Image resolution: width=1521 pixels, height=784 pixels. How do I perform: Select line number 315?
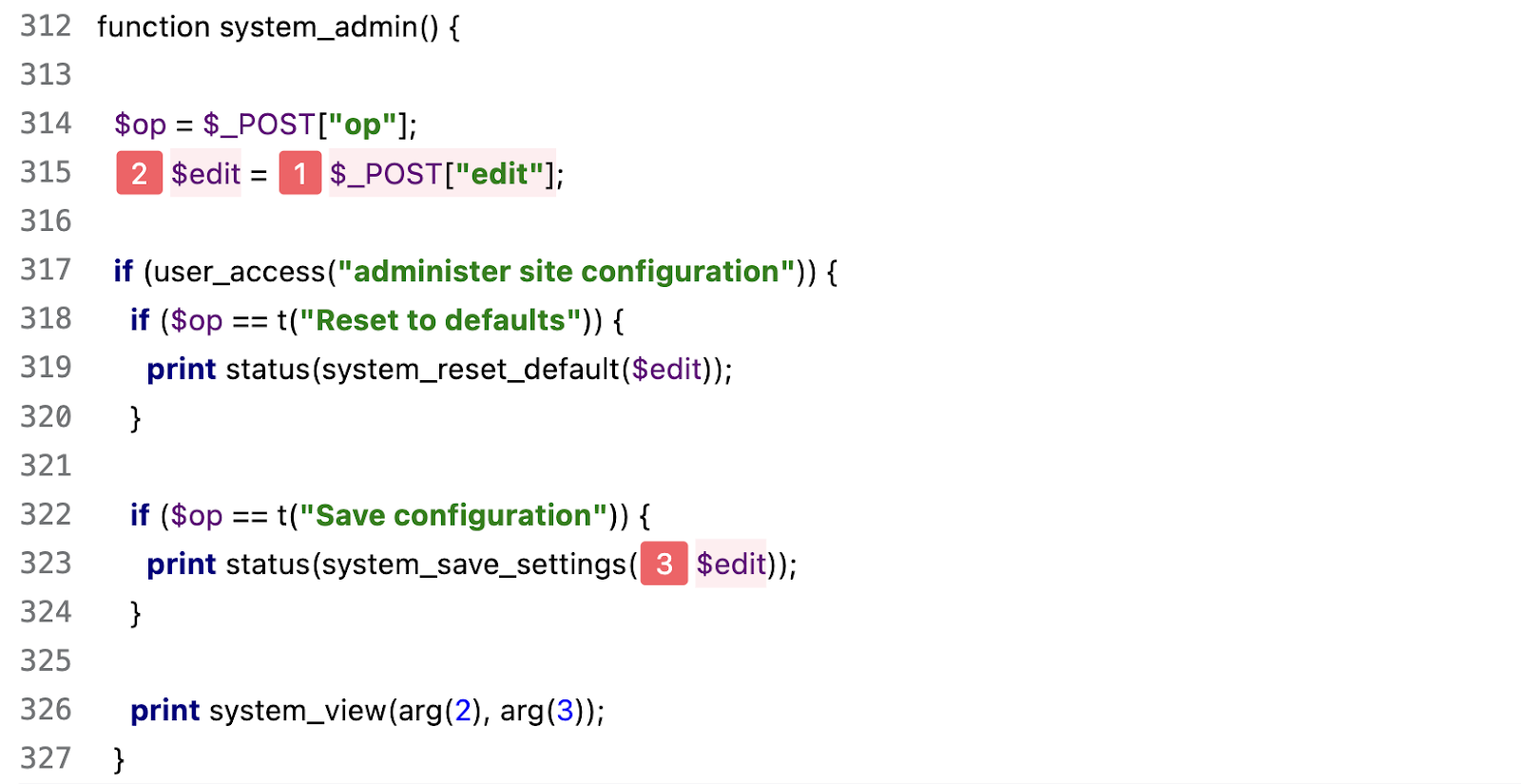pyautogui.click(x=46, y=173)
